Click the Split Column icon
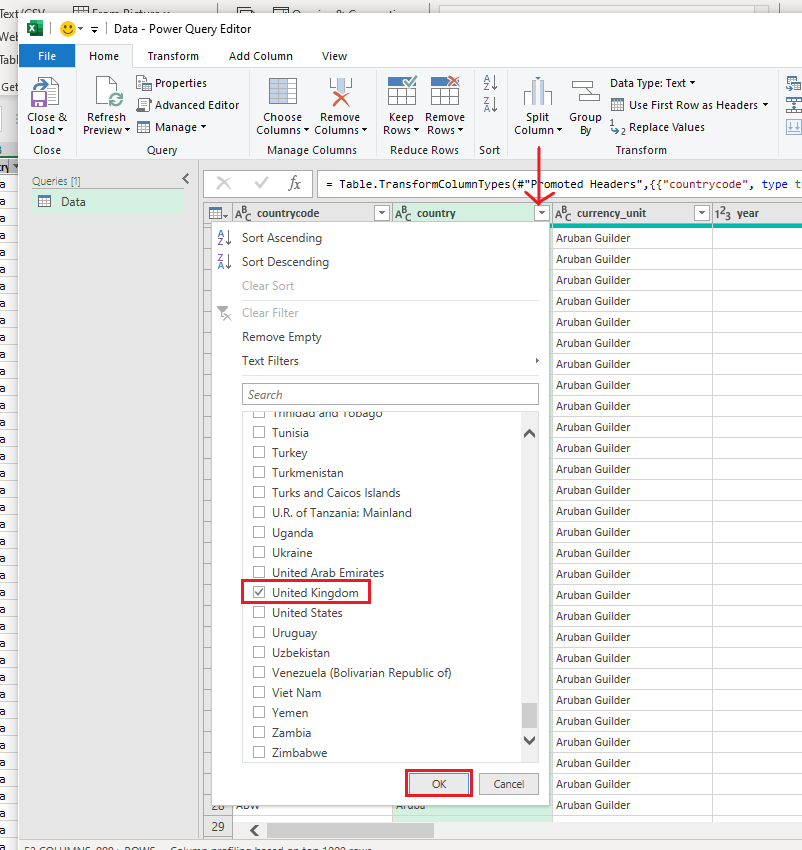This screenshot has height=850, width=802. [x=537, y=92]
